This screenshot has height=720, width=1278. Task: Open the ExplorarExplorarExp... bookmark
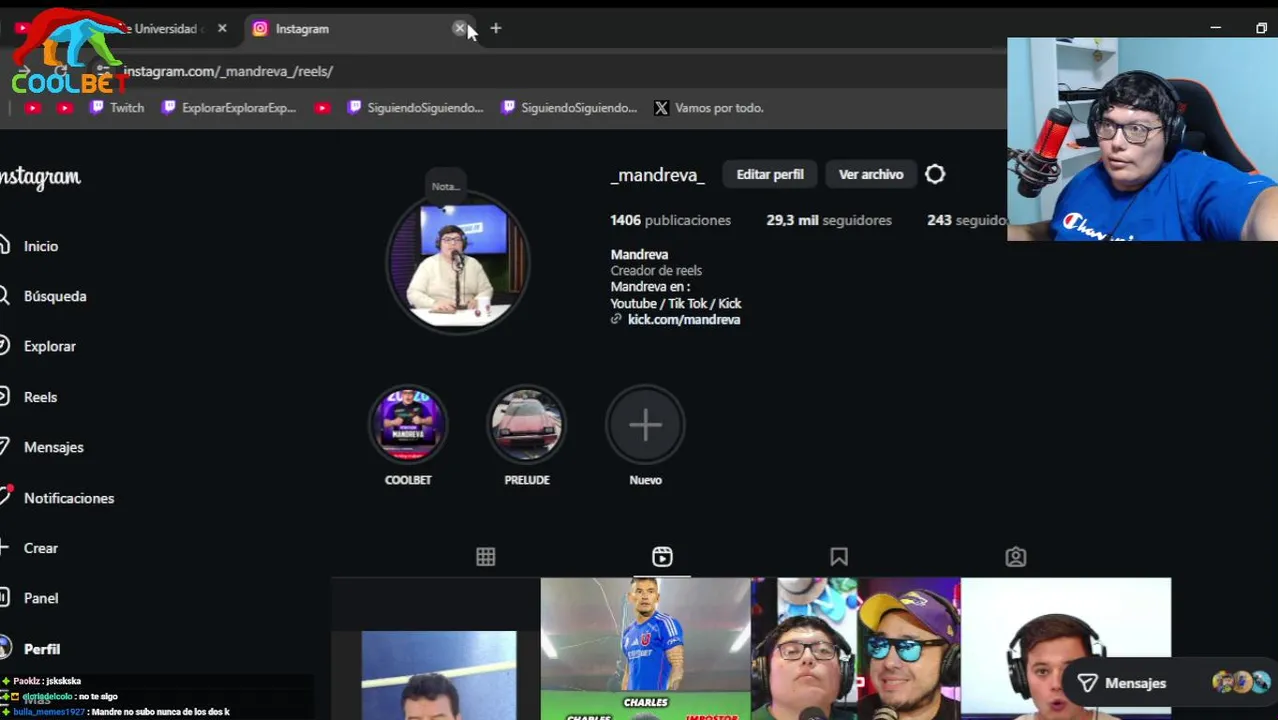click(229, 108)
